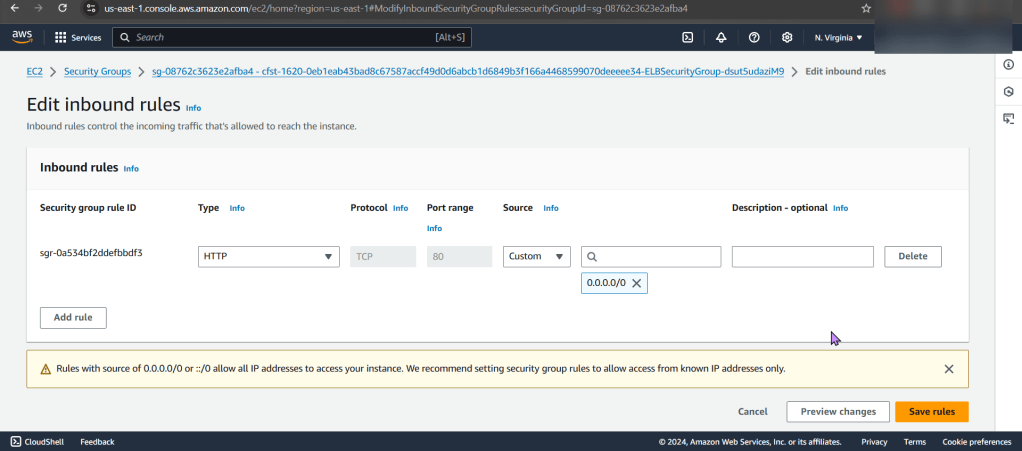Dismiss the 0.0.0.0/0 warning banner
This screenshot has height=451, width=1022.
(948, 369)
